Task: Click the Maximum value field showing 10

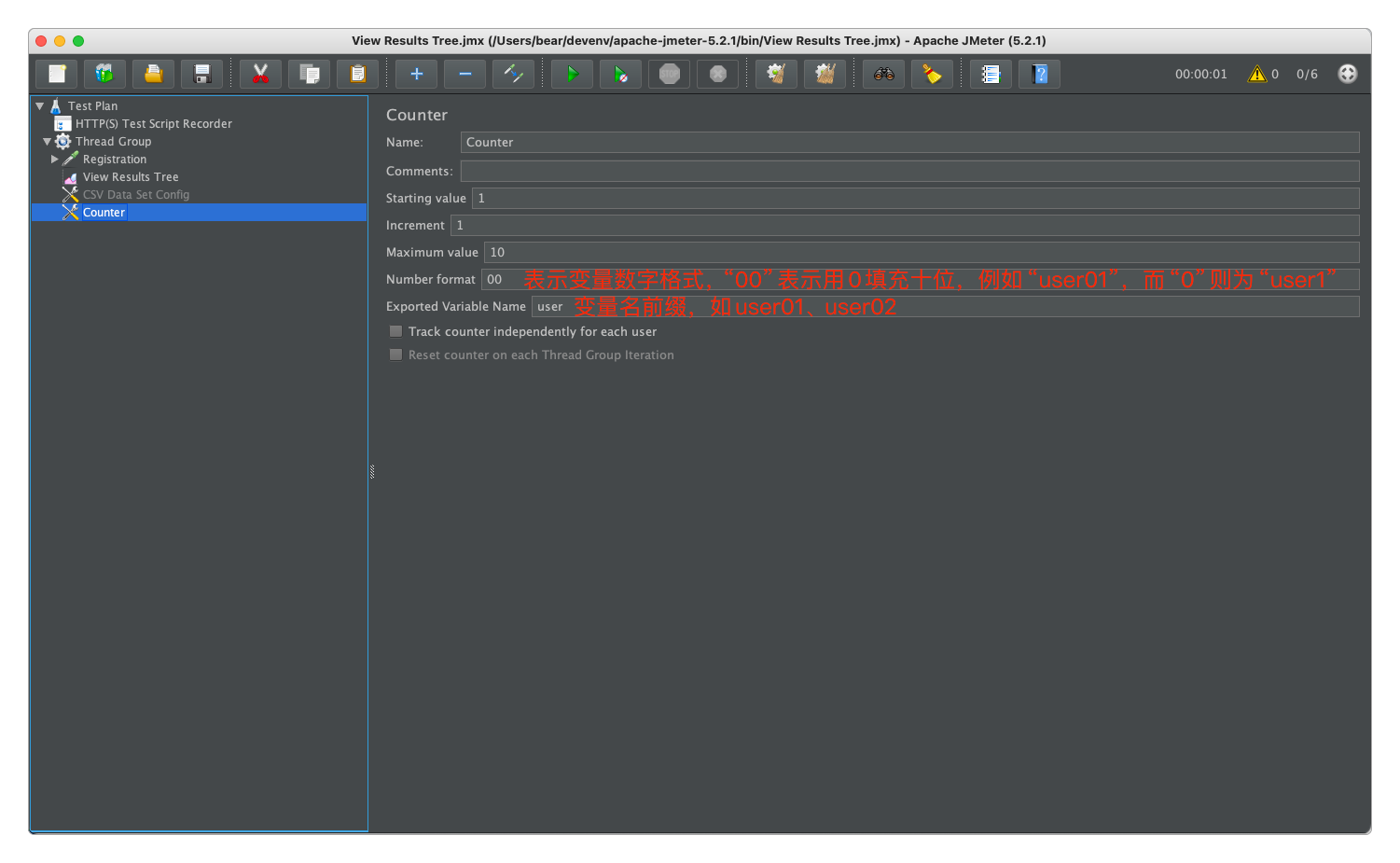Action: click(x=922, y=252)
